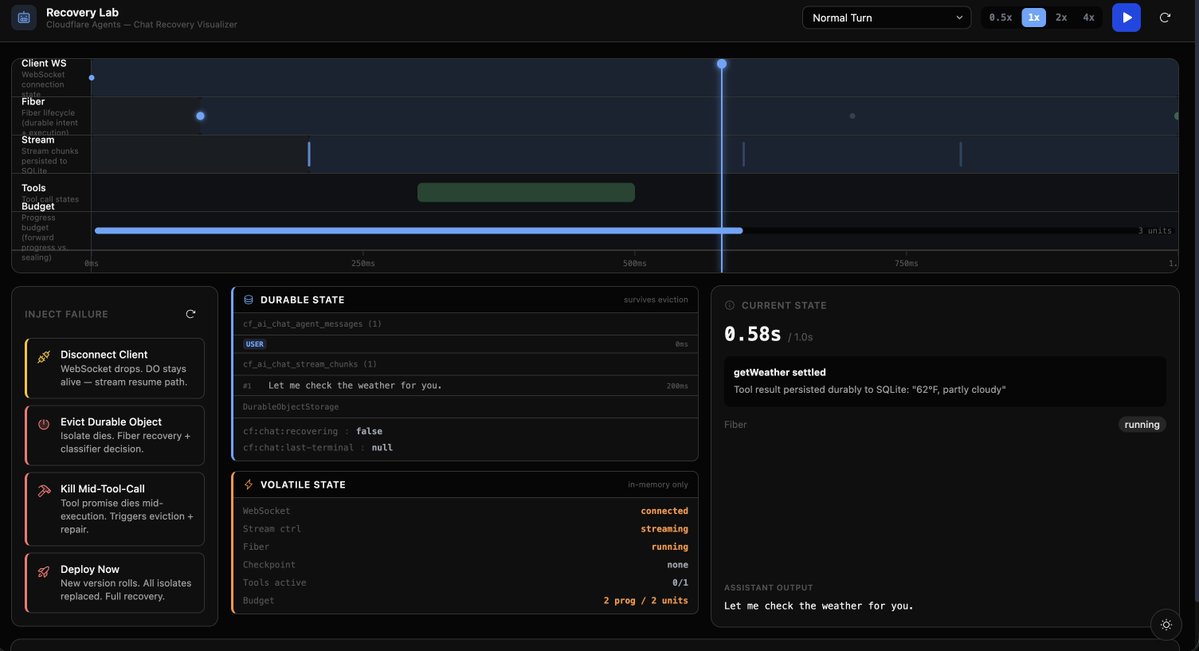Click the Deploy Now rocket icon
This screenshot has width=1199, height=651.
44,571
